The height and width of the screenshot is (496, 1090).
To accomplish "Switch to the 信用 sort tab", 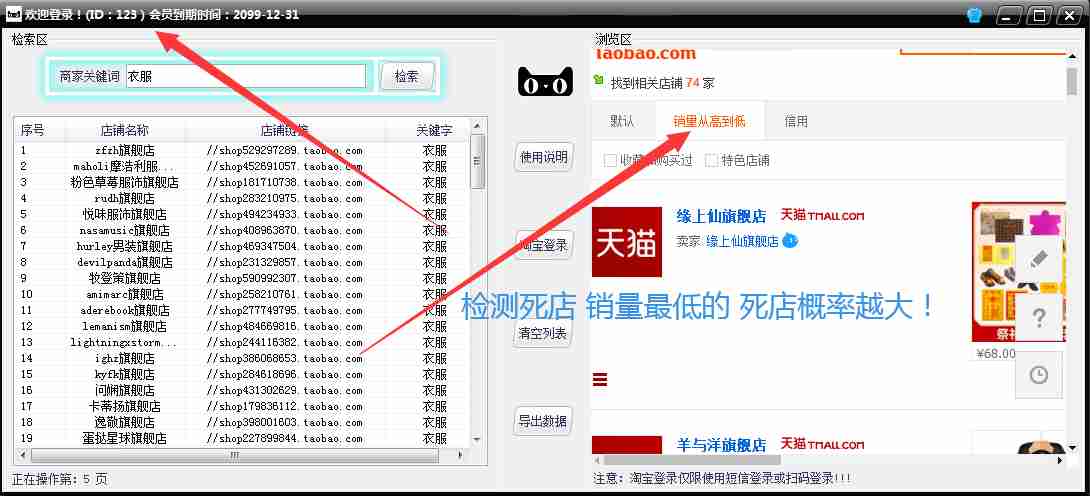I will click(796, 122).
